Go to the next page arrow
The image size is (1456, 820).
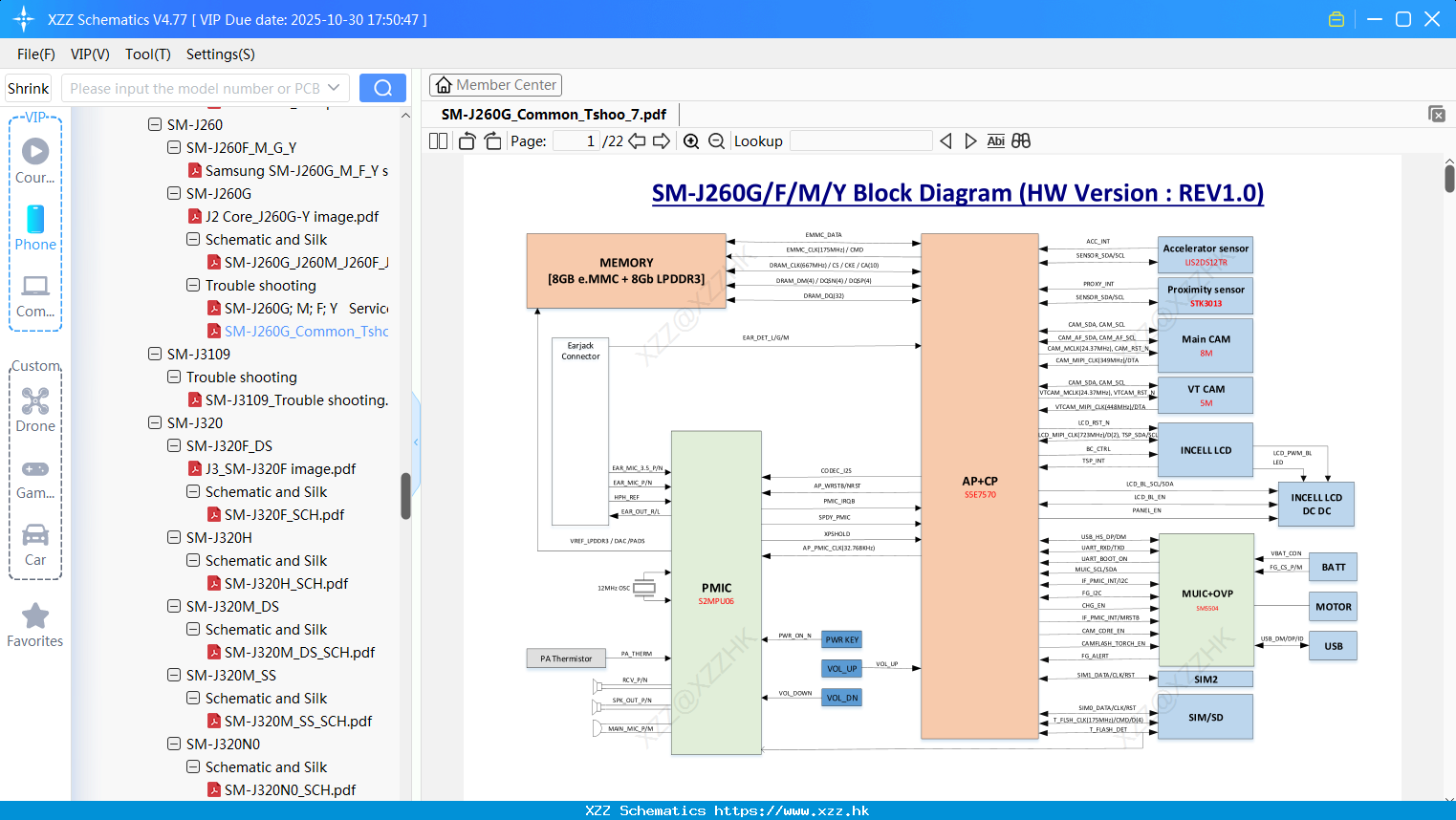click(662, 140)
